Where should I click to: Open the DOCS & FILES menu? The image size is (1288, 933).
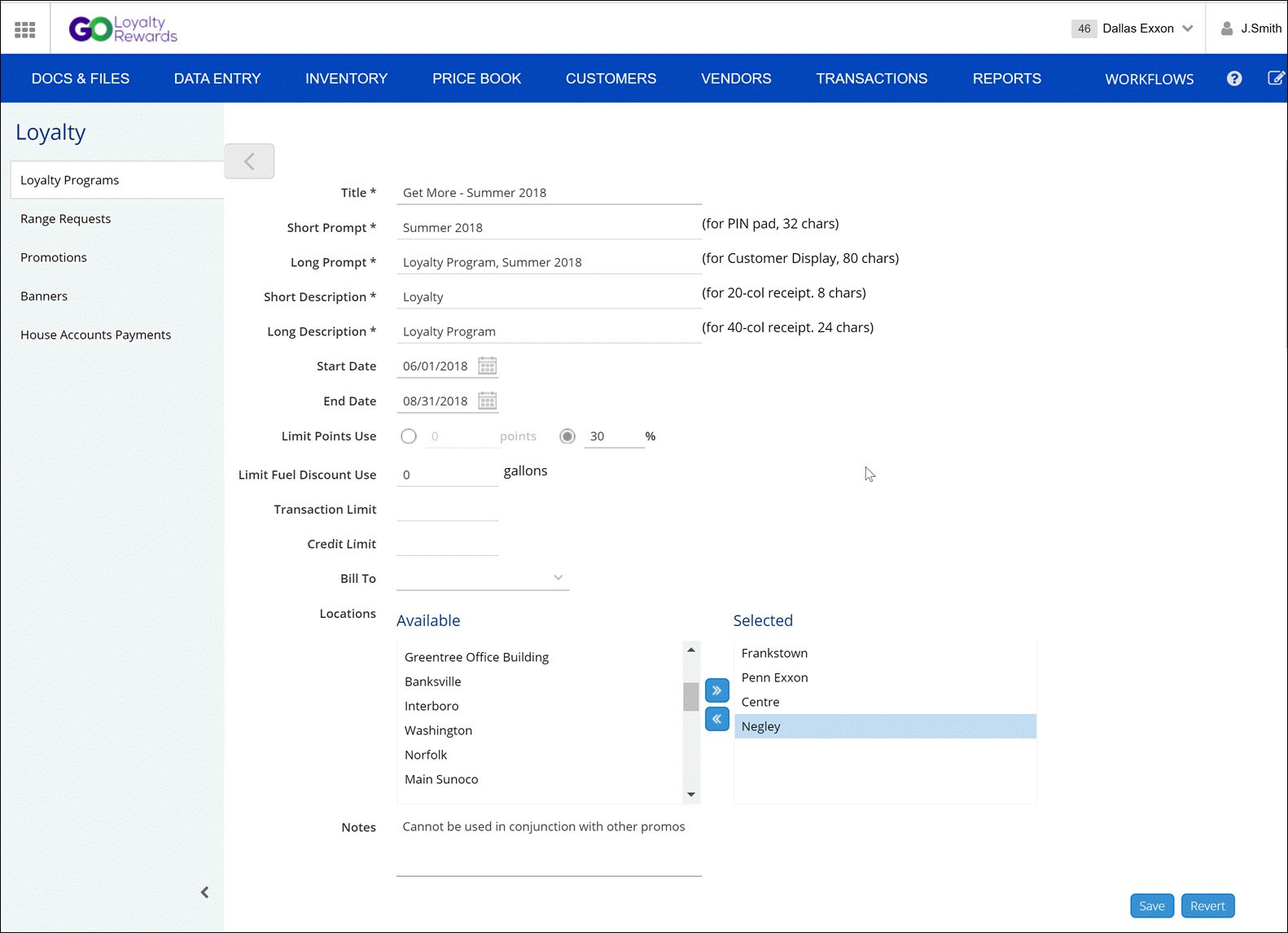click(x=81, y=78)
